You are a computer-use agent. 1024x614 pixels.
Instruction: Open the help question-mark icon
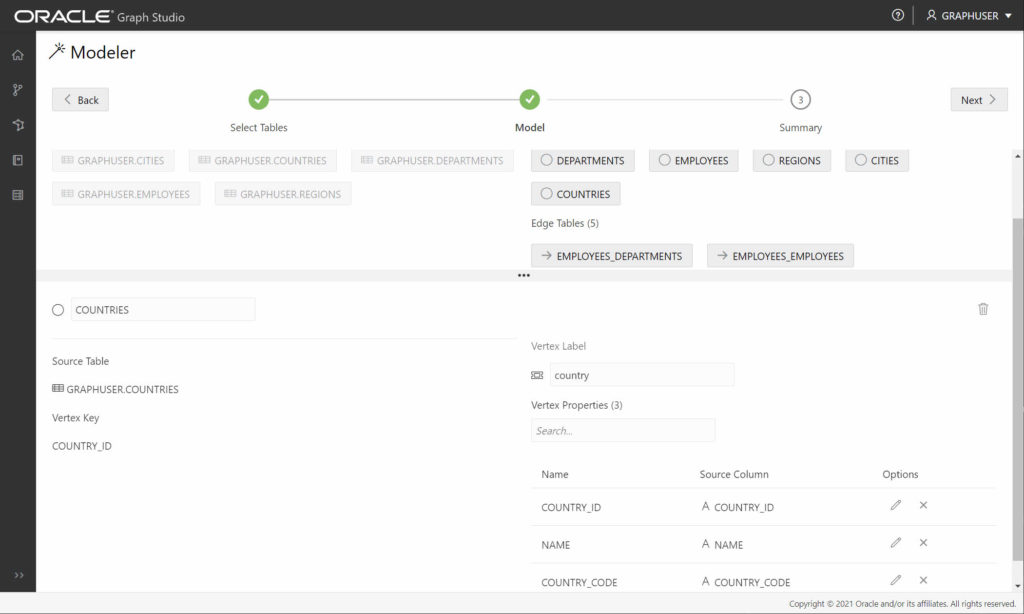898,15
